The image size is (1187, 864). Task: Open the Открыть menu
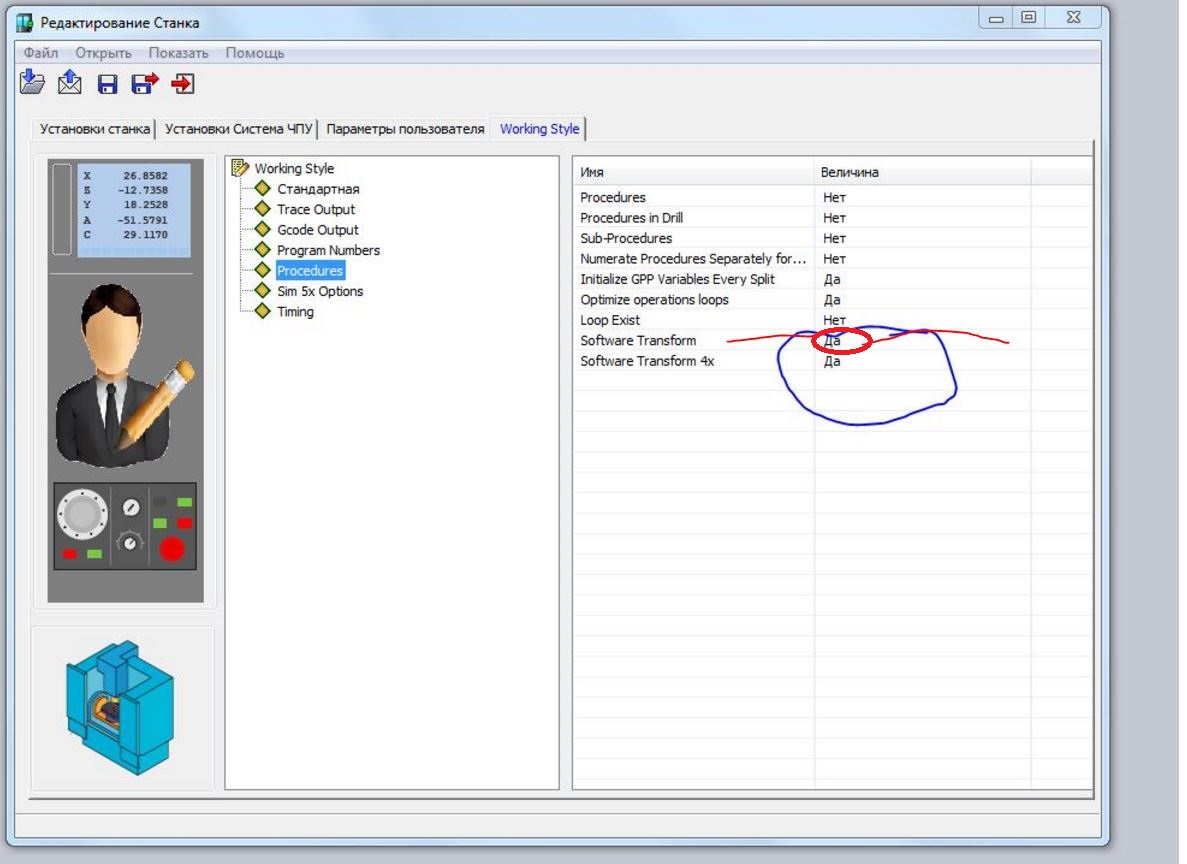[x=103, y=53]
